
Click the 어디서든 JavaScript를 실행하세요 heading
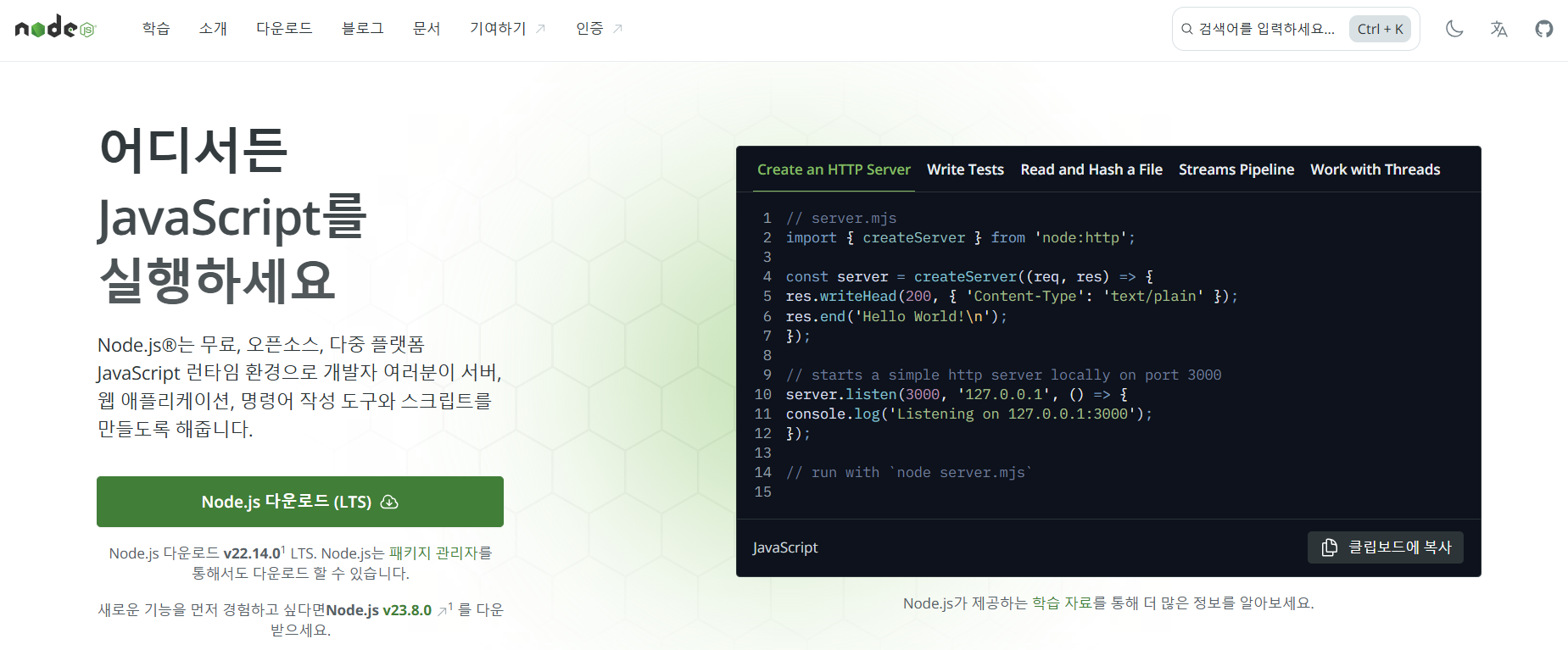pyautogui.click(x=233, y=215)
